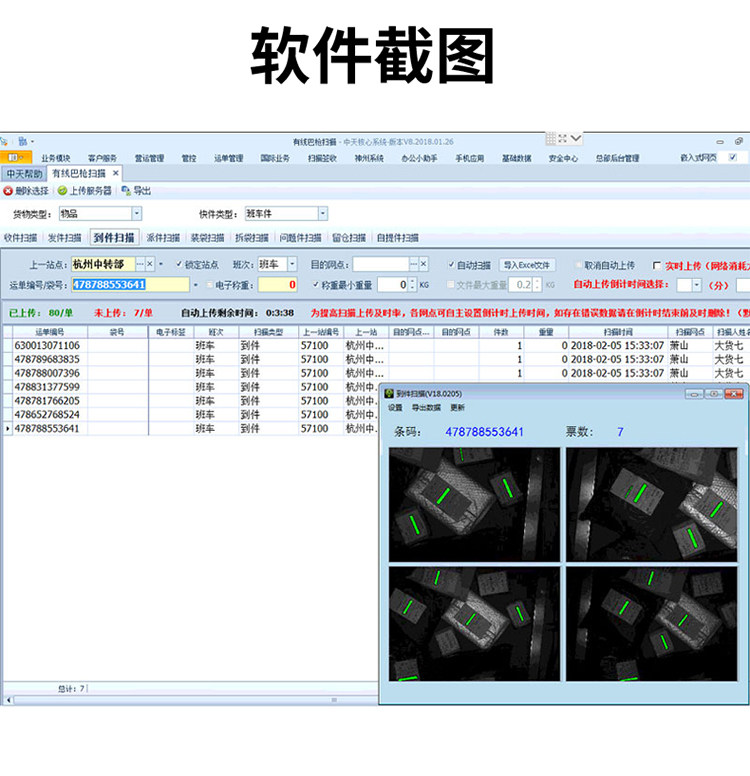Image resolution: width=750 pixels, height=776 pixels.
Task: Click the 运单编号 column header
Action: tap(50, 332)
